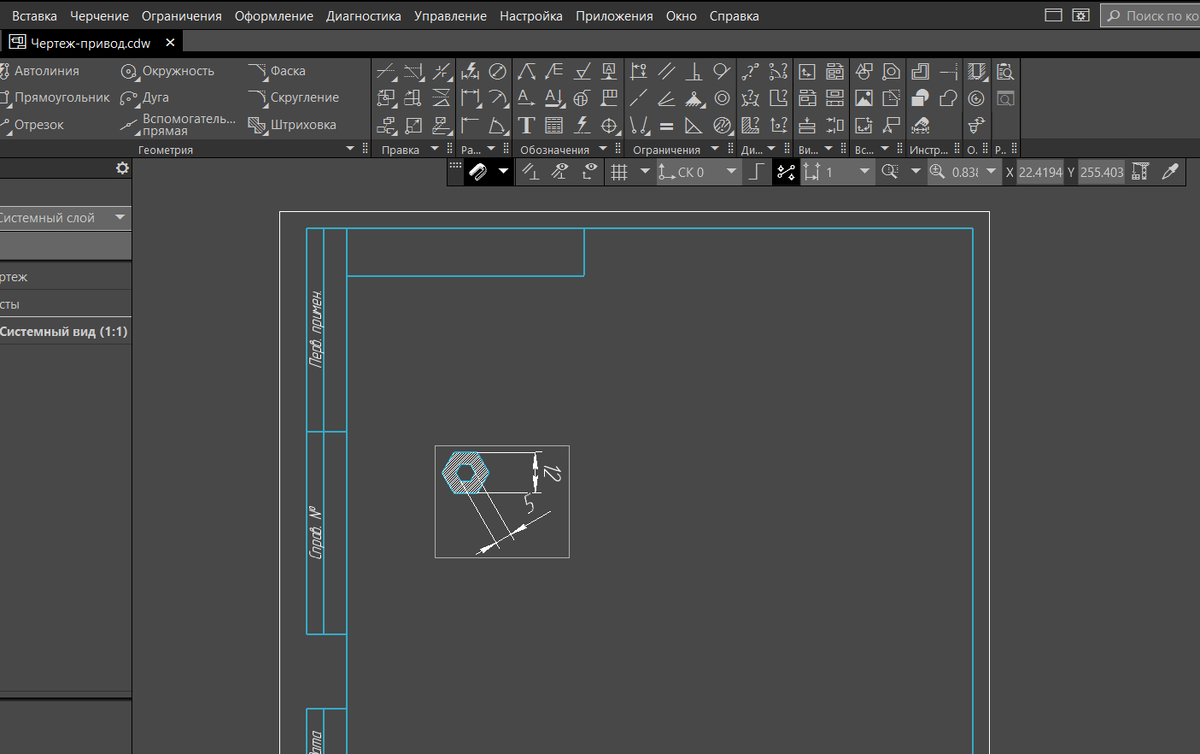Click the surface roughness symbol icon

(581, 71)
